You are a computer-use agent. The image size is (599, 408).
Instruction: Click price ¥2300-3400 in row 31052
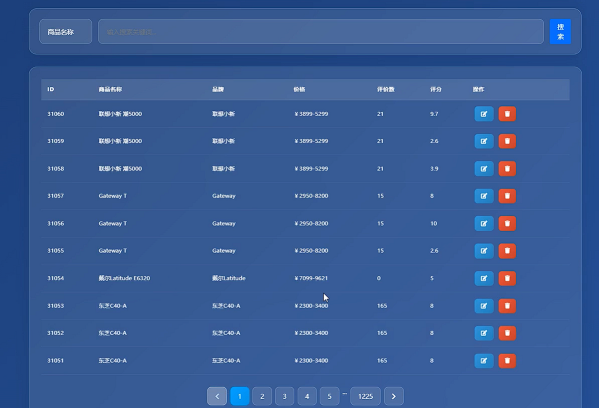coord(311,333)
